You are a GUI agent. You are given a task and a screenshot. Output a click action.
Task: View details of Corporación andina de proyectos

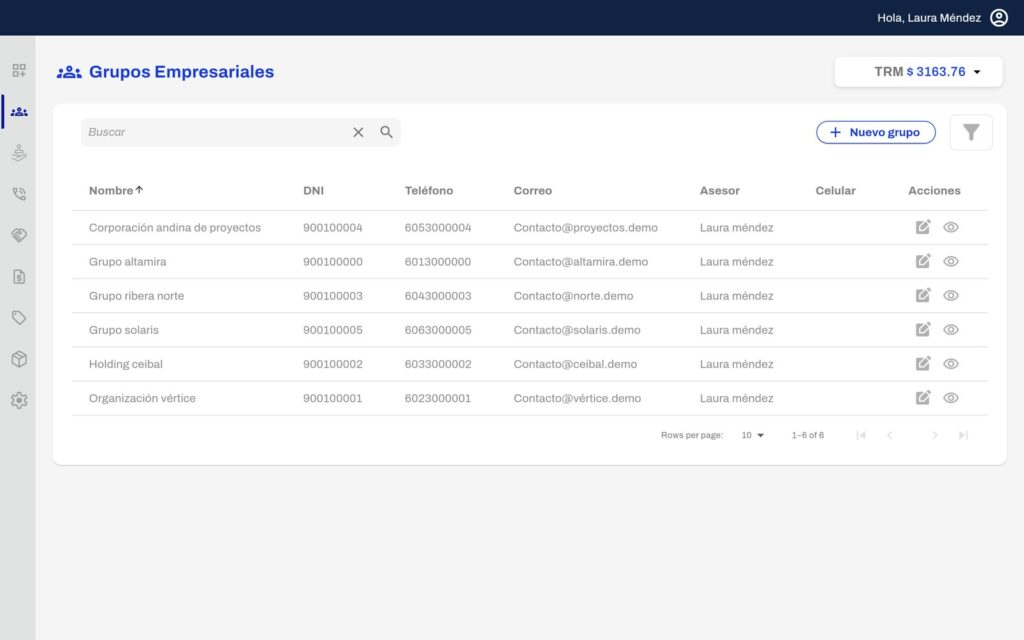click(x=951, y=227)
